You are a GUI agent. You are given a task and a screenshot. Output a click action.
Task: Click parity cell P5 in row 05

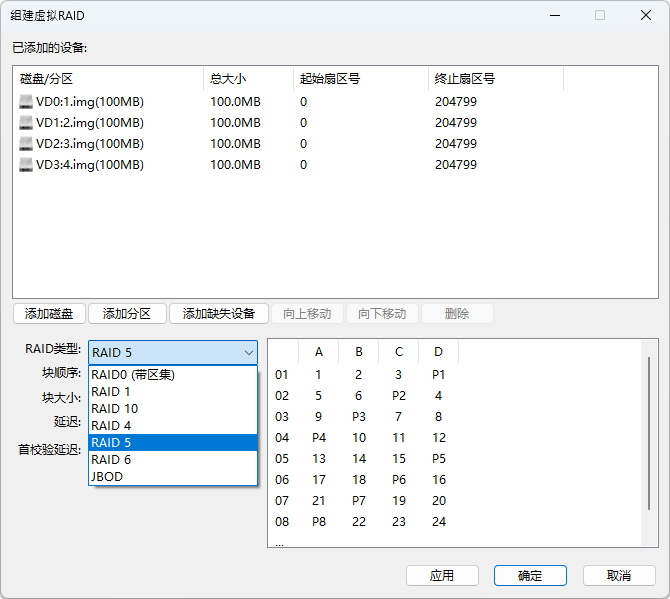439,458
